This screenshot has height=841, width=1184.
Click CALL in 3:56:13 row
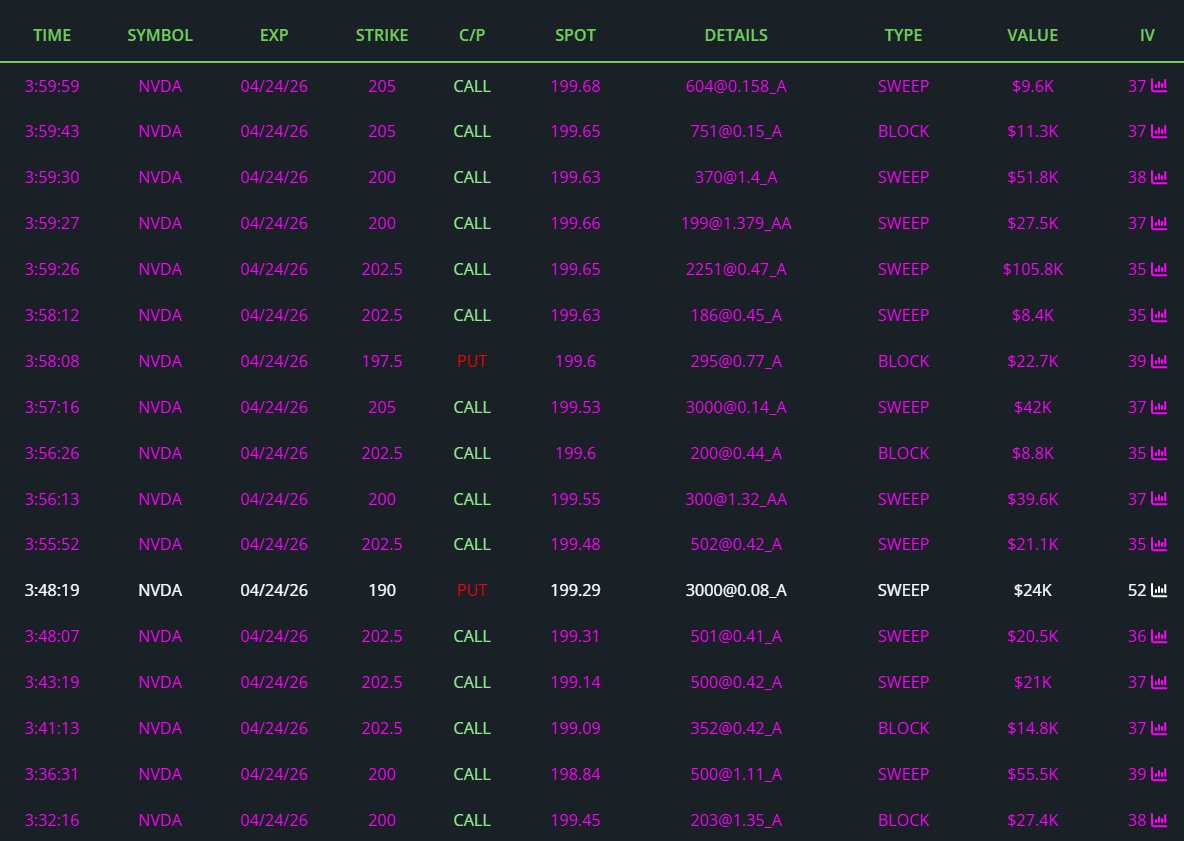pos(472,500)
